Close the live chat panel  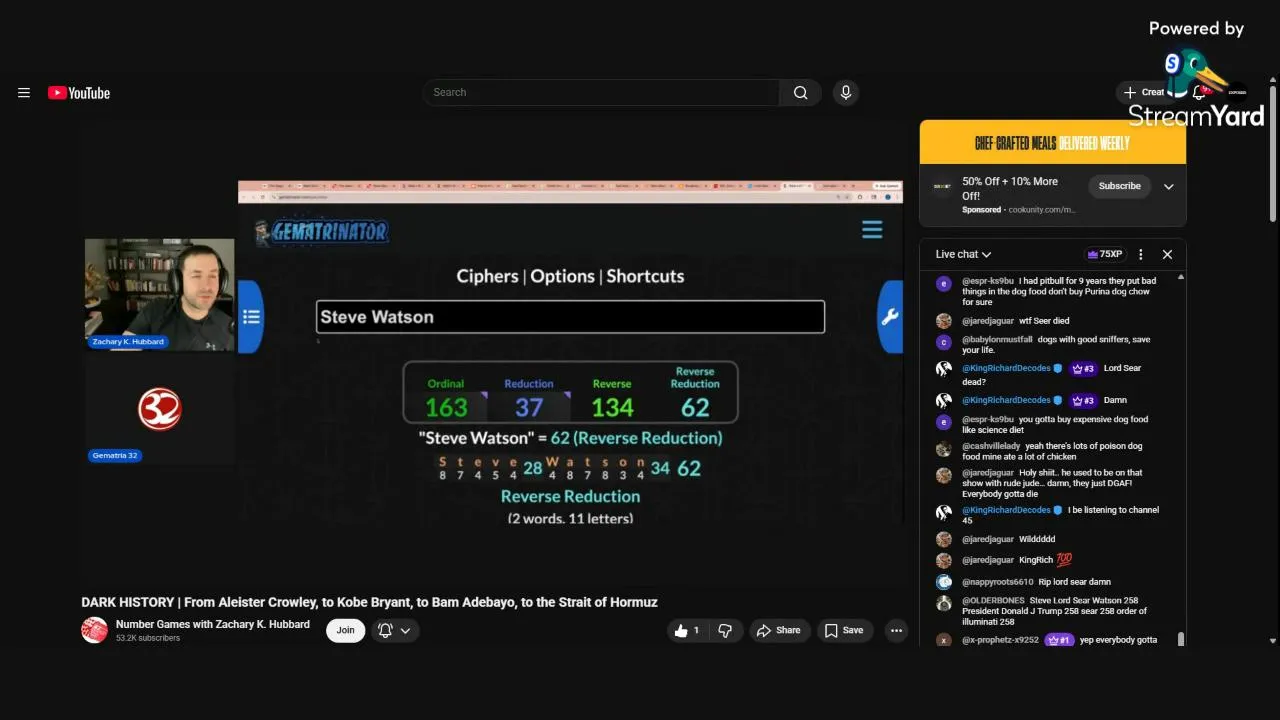[1167, 254]
